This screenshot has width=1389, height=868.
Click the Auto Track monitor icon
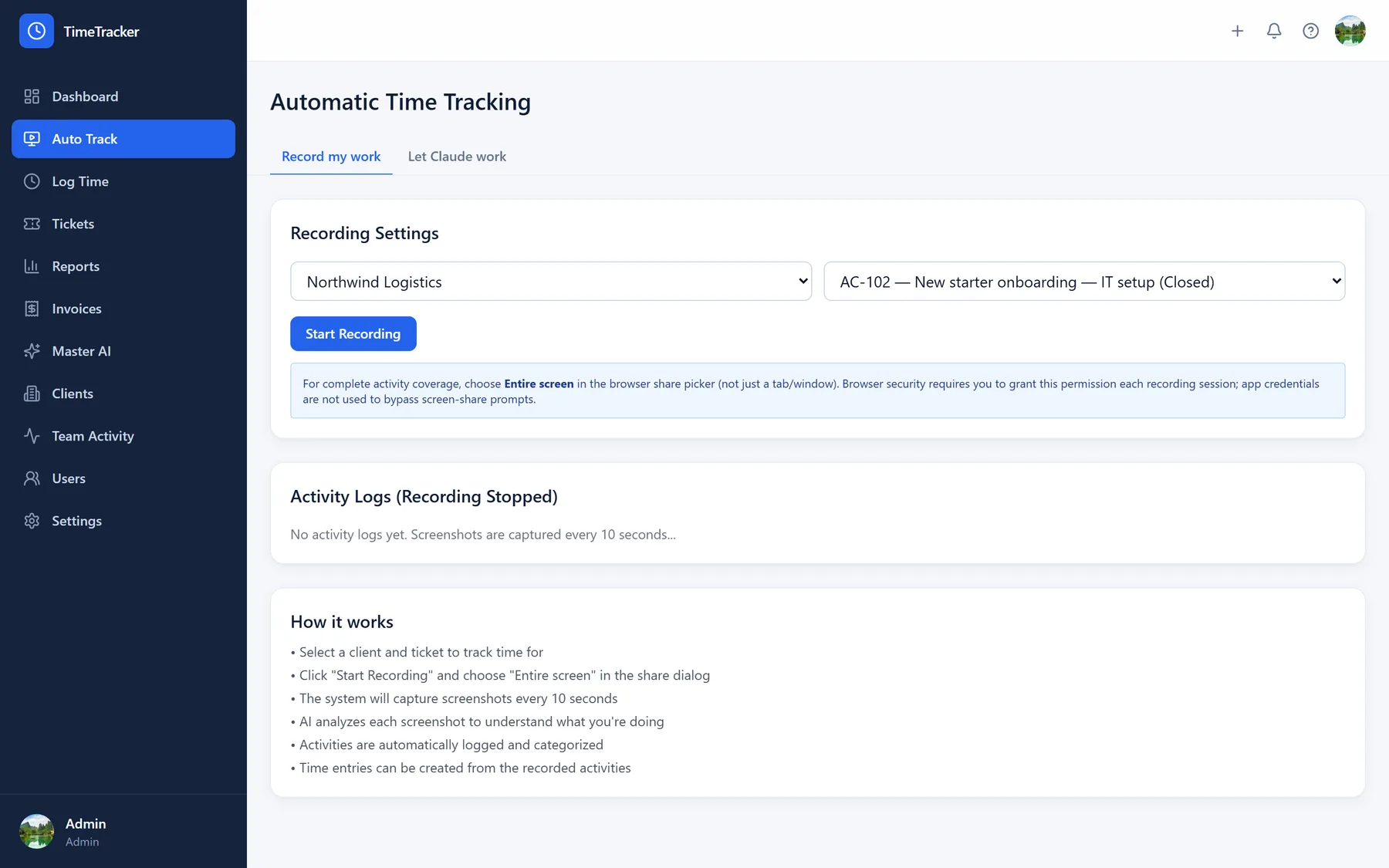[x=32, y=139]
